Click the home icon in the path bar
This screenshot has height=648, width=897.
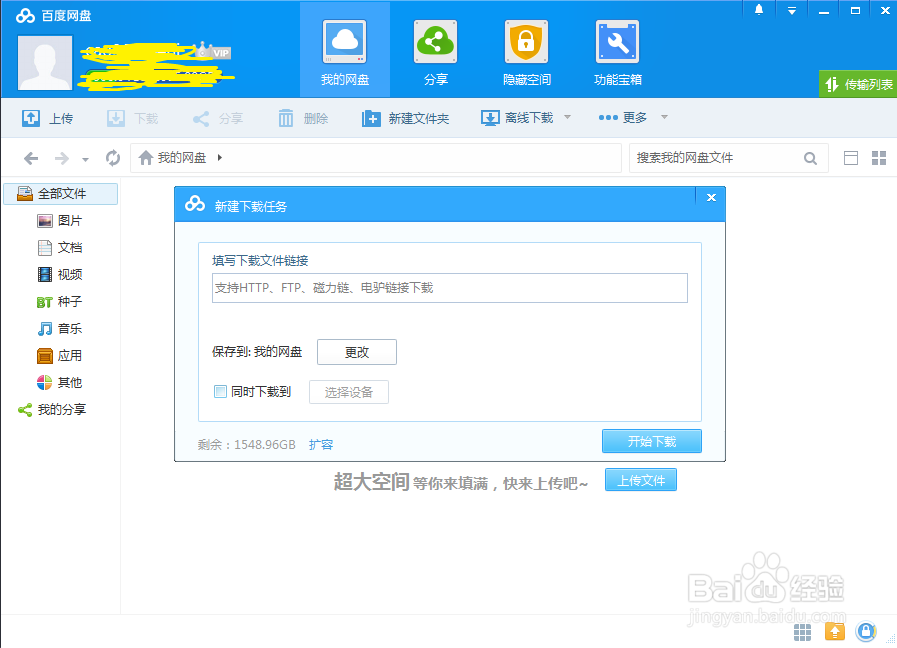pos(146,157)
